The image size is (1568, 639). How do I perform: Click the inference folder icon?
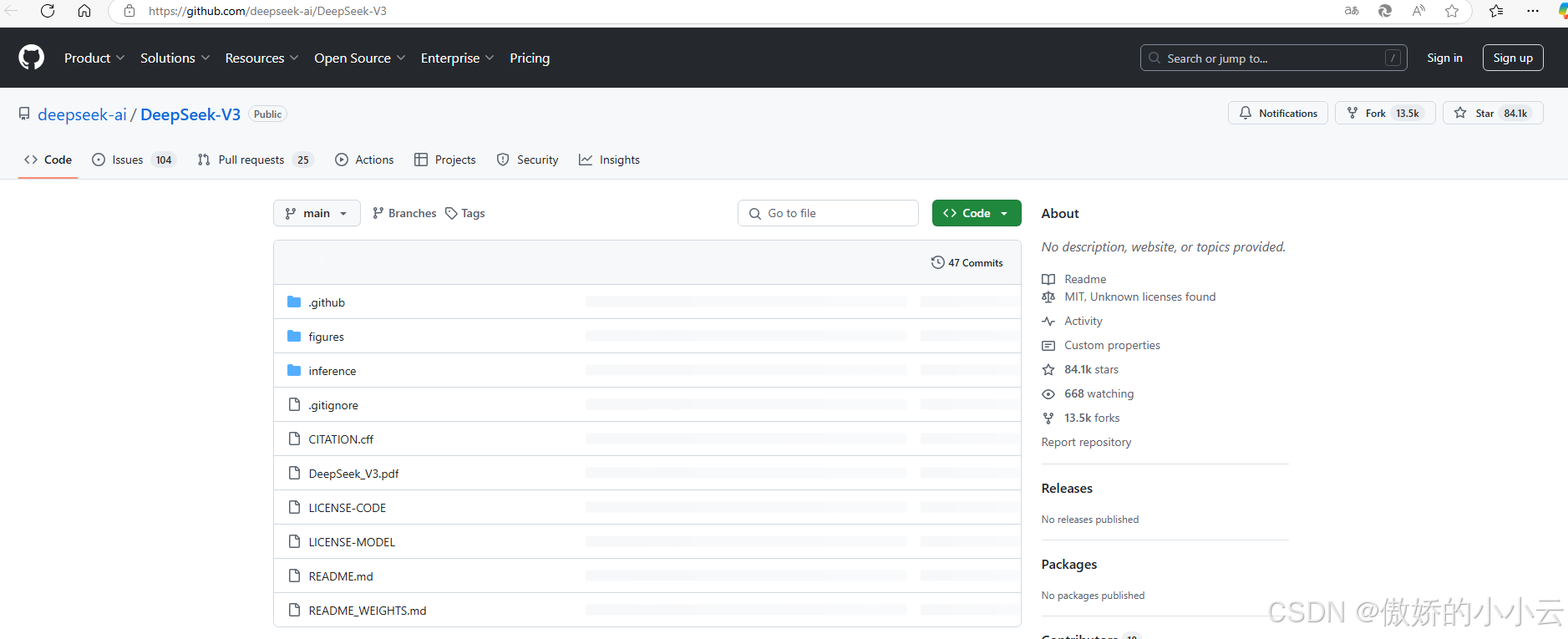[x=294, y=370]
